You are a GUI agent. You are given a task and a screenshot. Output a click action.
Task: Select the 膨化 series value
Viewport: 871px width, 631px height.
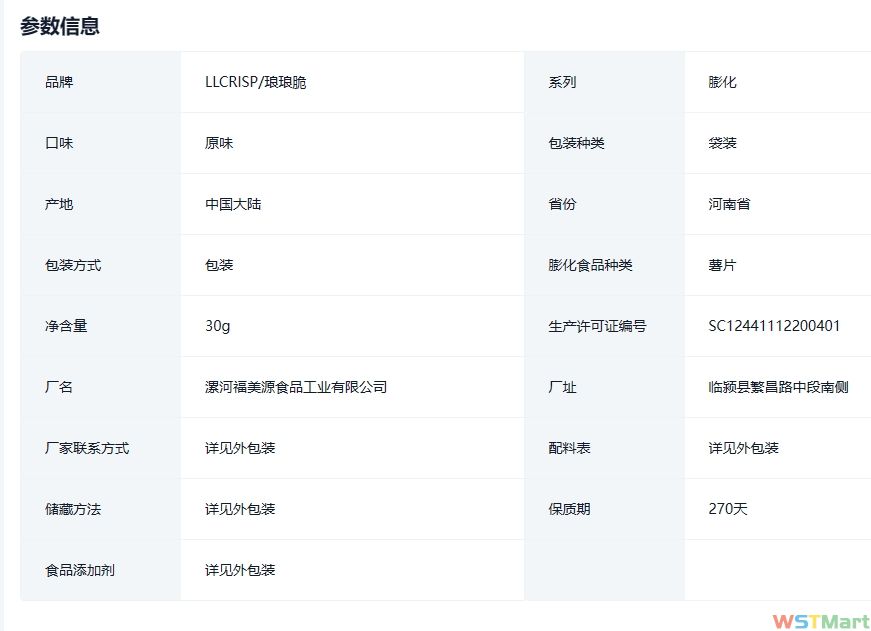pyautogui.click(x=722, y=82)
